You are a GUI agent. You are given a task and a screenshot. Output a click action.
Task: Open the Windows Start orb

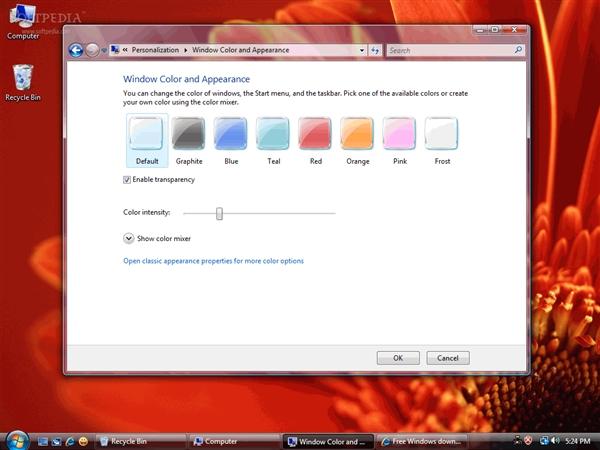16,439
